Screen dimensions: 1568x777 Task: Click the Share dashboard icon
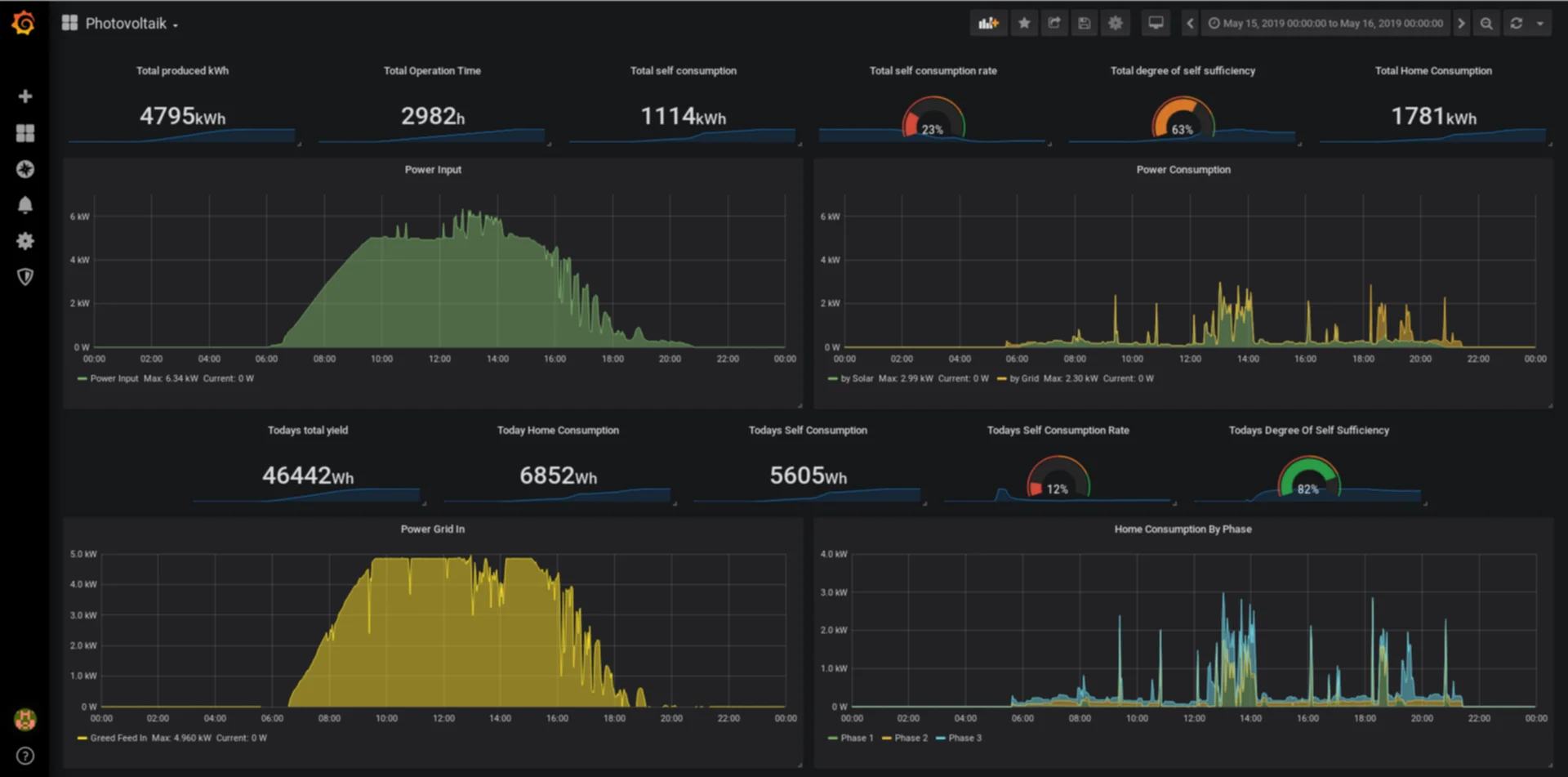tap(1054, 23)
